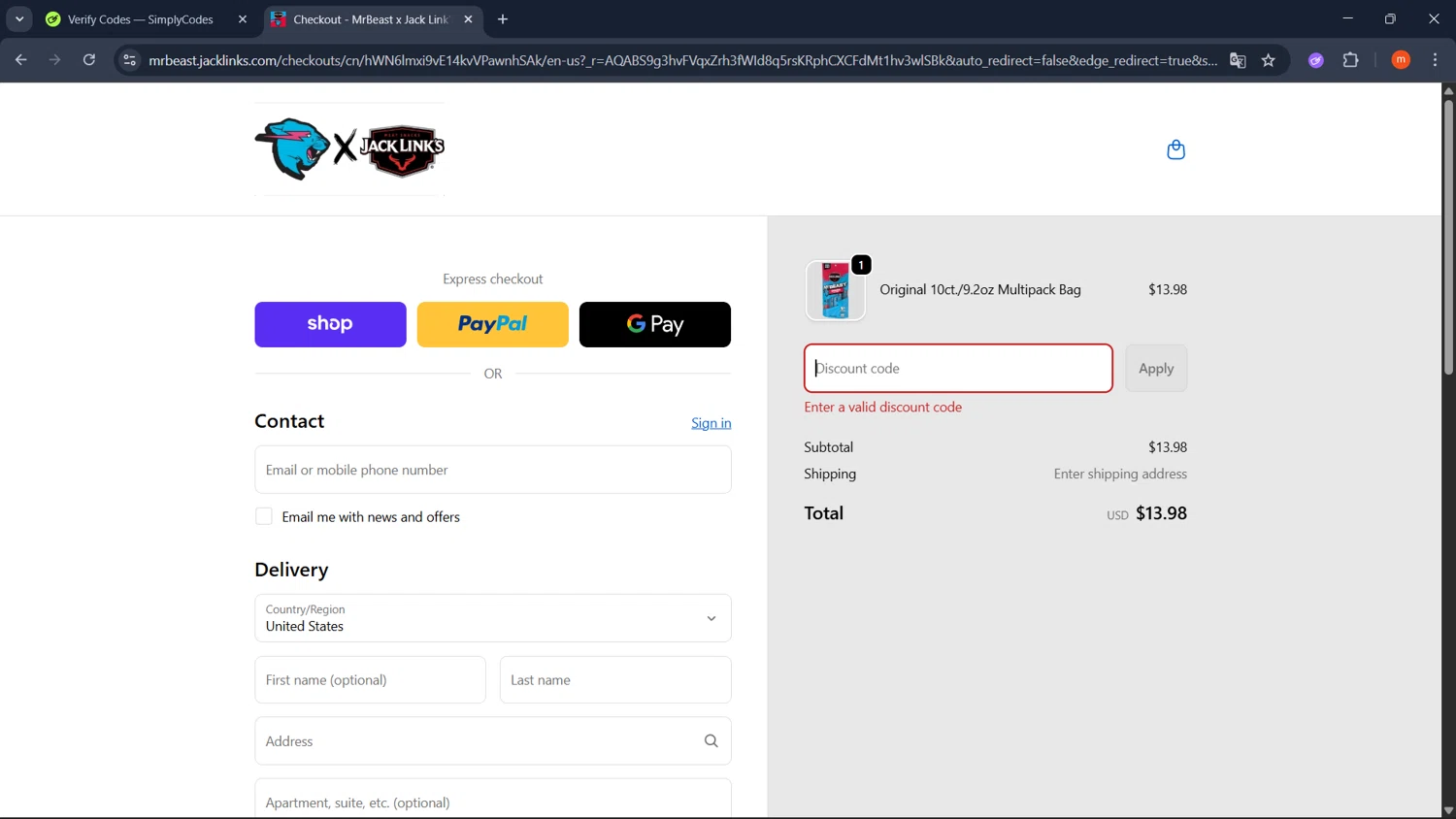Pay with PayPal express button

492,324
